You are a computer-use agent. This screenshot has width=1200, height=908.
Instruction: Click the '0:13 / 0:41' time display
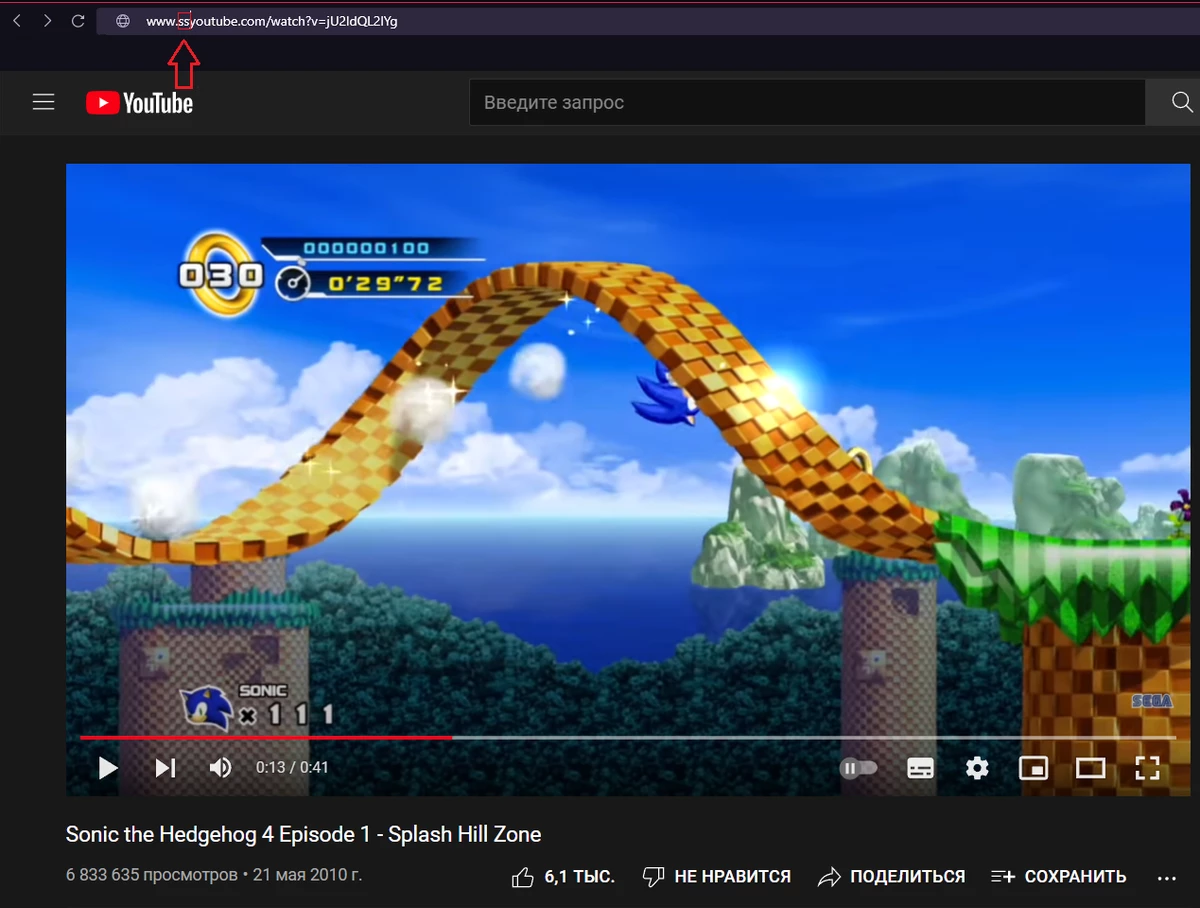tap(292, 768)
